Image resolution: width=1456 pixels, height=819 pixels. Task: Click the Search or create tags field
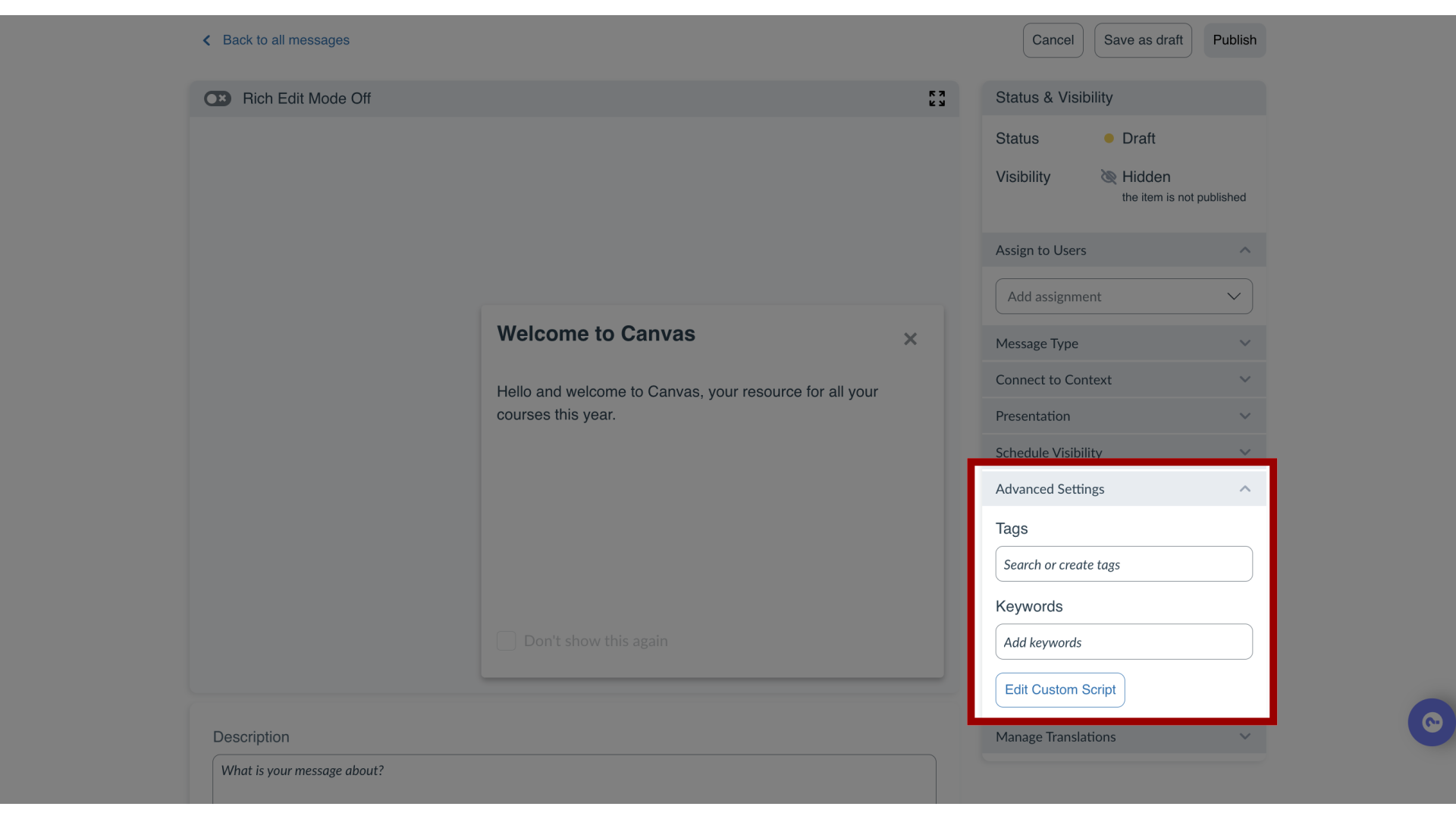[1124, 564]
